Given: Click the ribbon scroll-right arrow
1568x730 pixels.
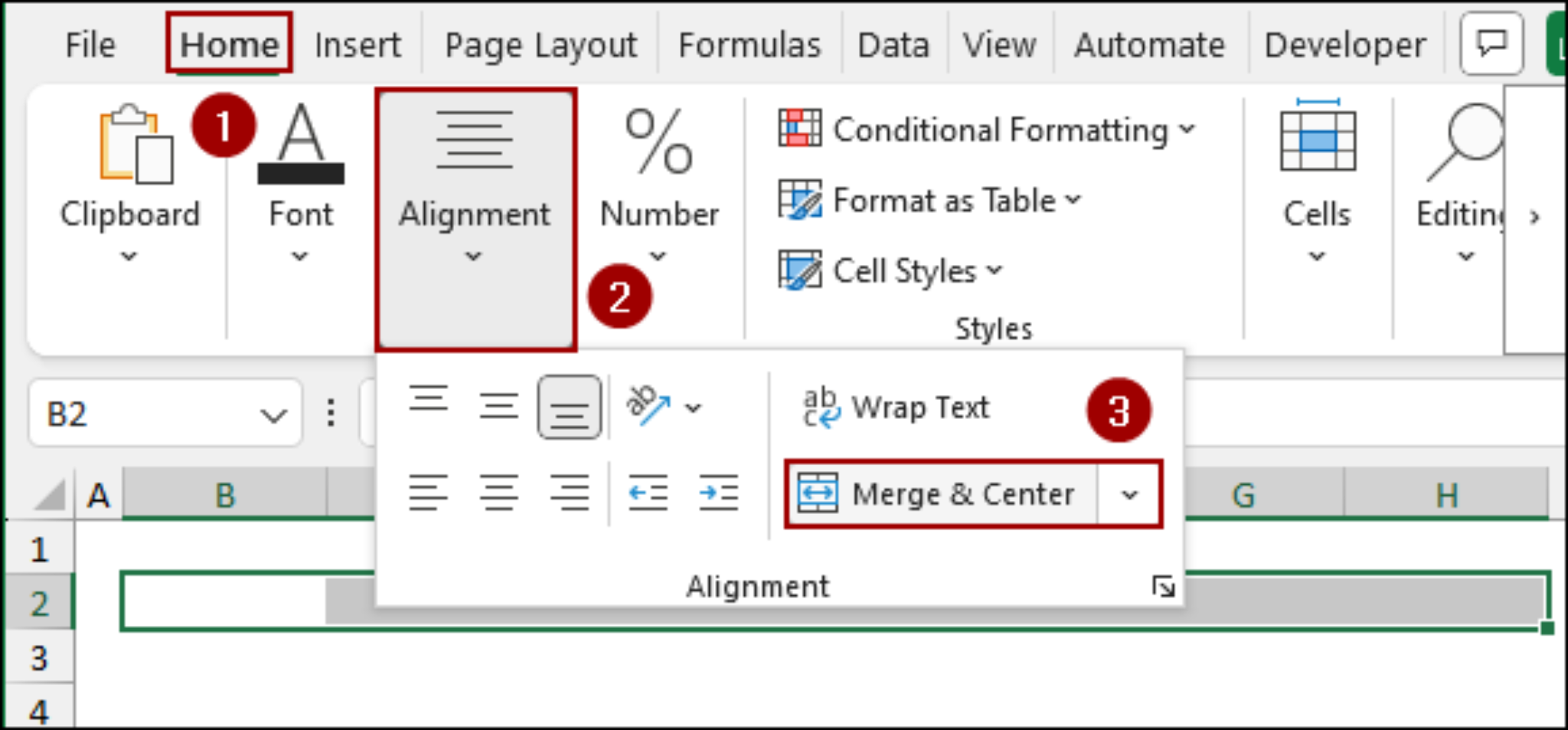Looking at the screenshot, I should point(1534,217).
